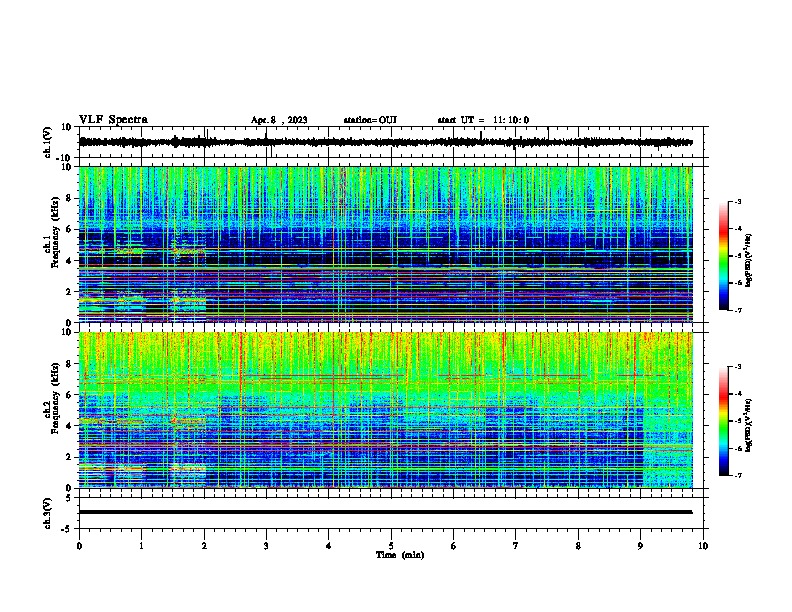Click time axis tick label "9" at bottom

coord(640,546)
